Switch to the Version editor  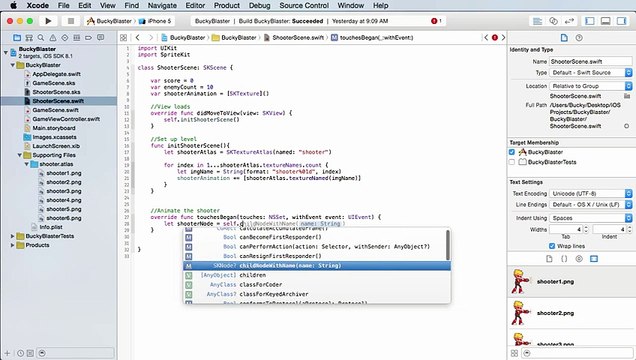pyautogui.click(x=569, y=21)
